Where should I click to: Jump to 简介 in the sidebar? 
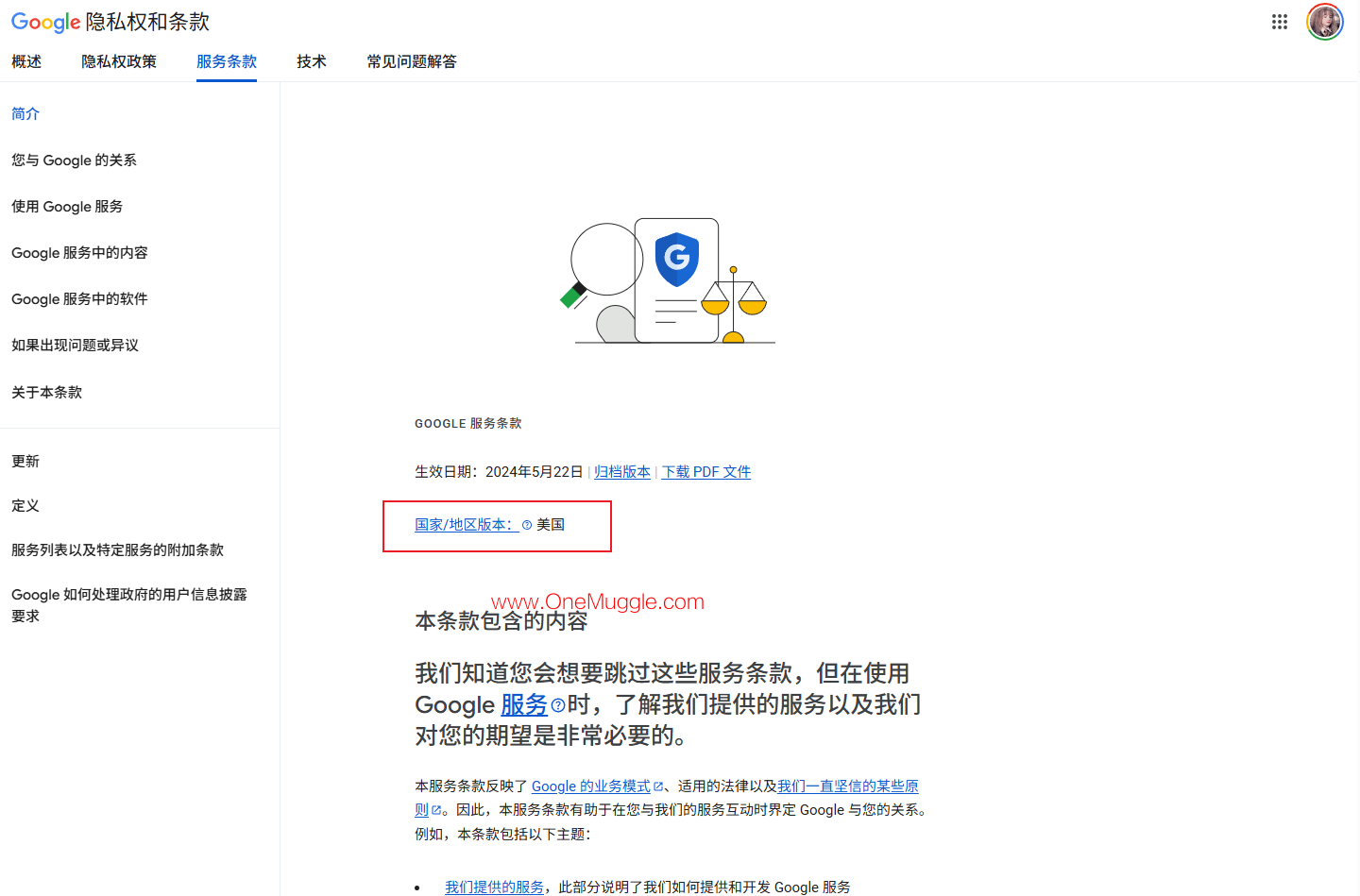click(25, 113)
